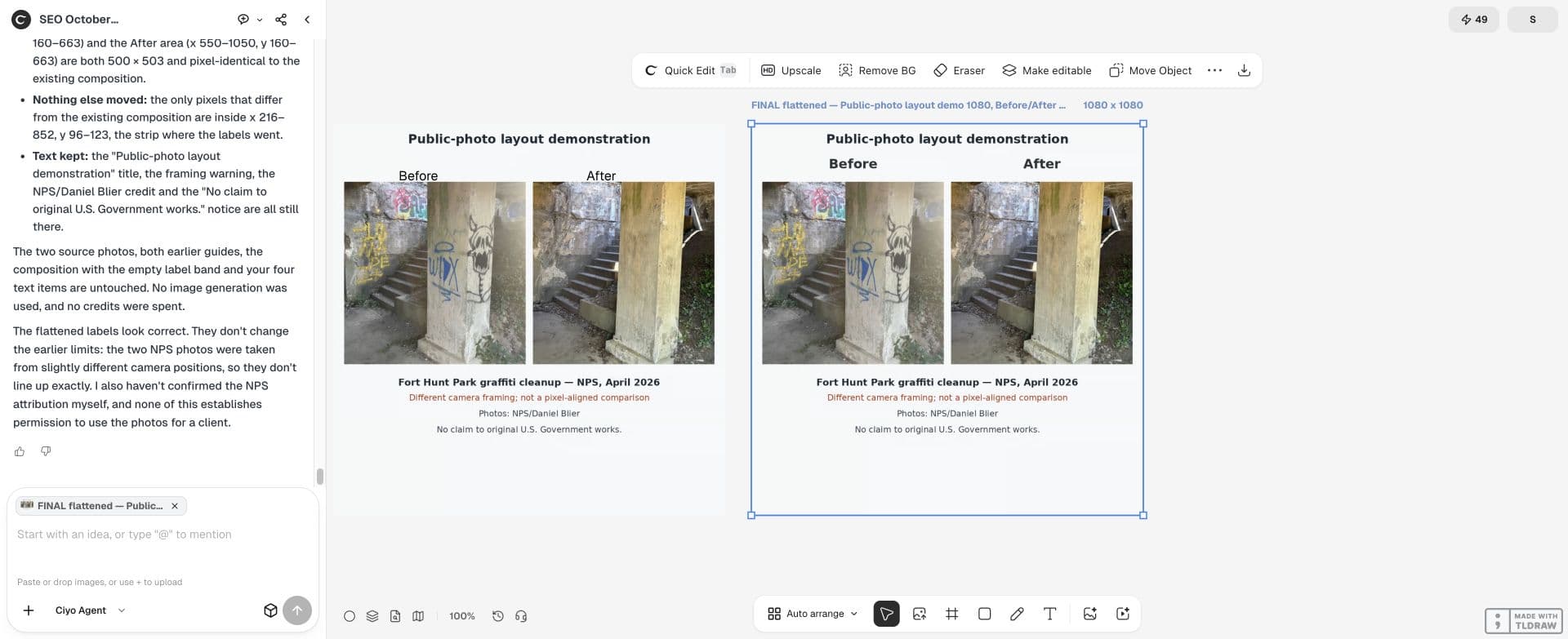Viewport: 1568px width, 639px height.
Task: Click the AI image generator tool
Action: tap(1090, 614)
